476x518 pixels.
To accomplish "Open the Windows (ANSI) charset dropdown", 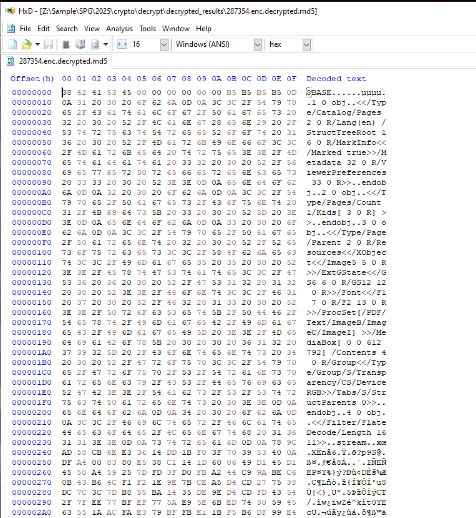I will tap(258, 44).
